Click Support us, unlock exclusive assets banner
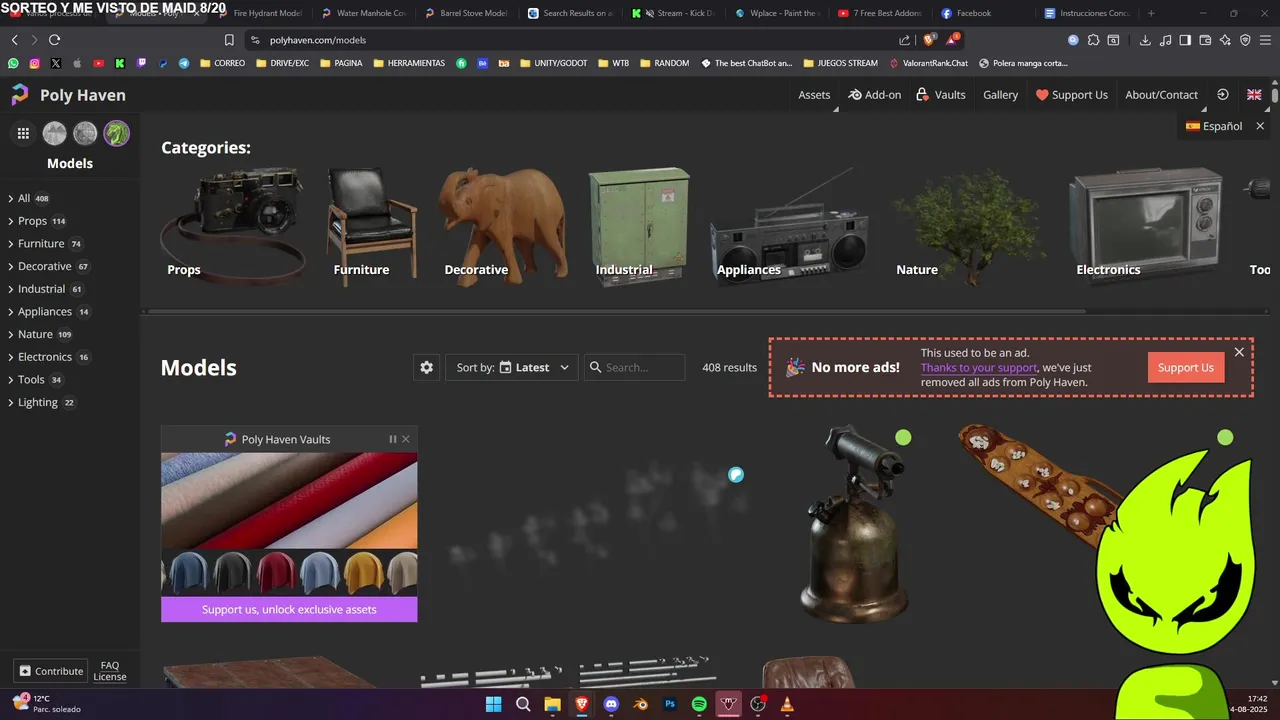This screenshot has width=1280, height=720. pyautogui.click(x=289, y=609)
